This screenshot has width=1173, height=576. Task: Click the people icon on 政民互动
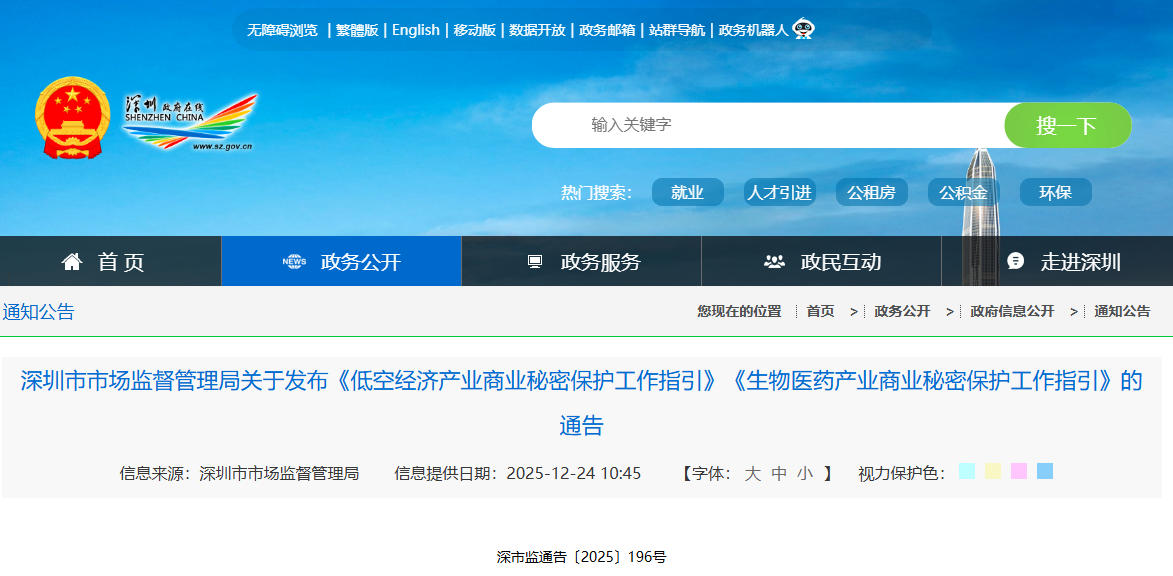click(x=772, y=260)
